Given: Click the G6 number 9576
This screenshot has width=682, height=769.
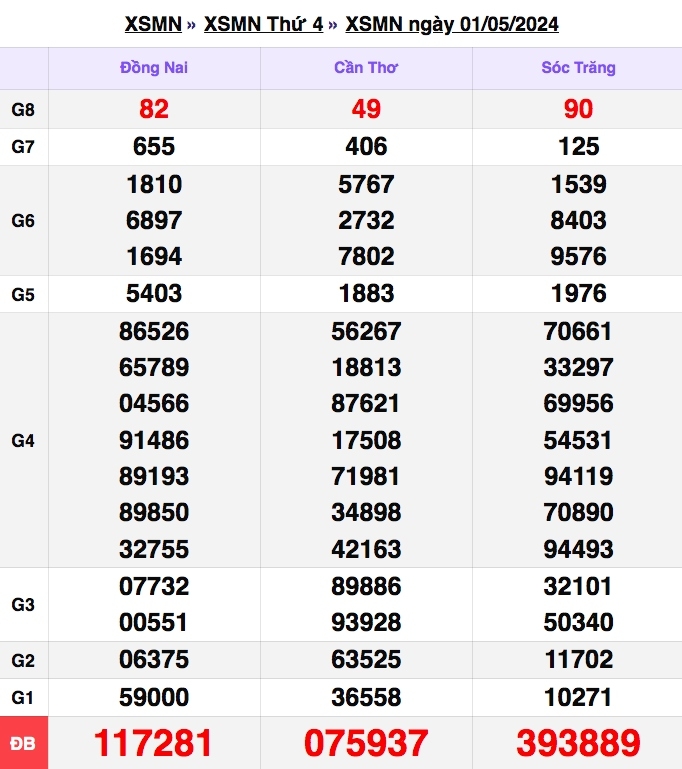Looking at the screenshot, I should click(579, 256).
